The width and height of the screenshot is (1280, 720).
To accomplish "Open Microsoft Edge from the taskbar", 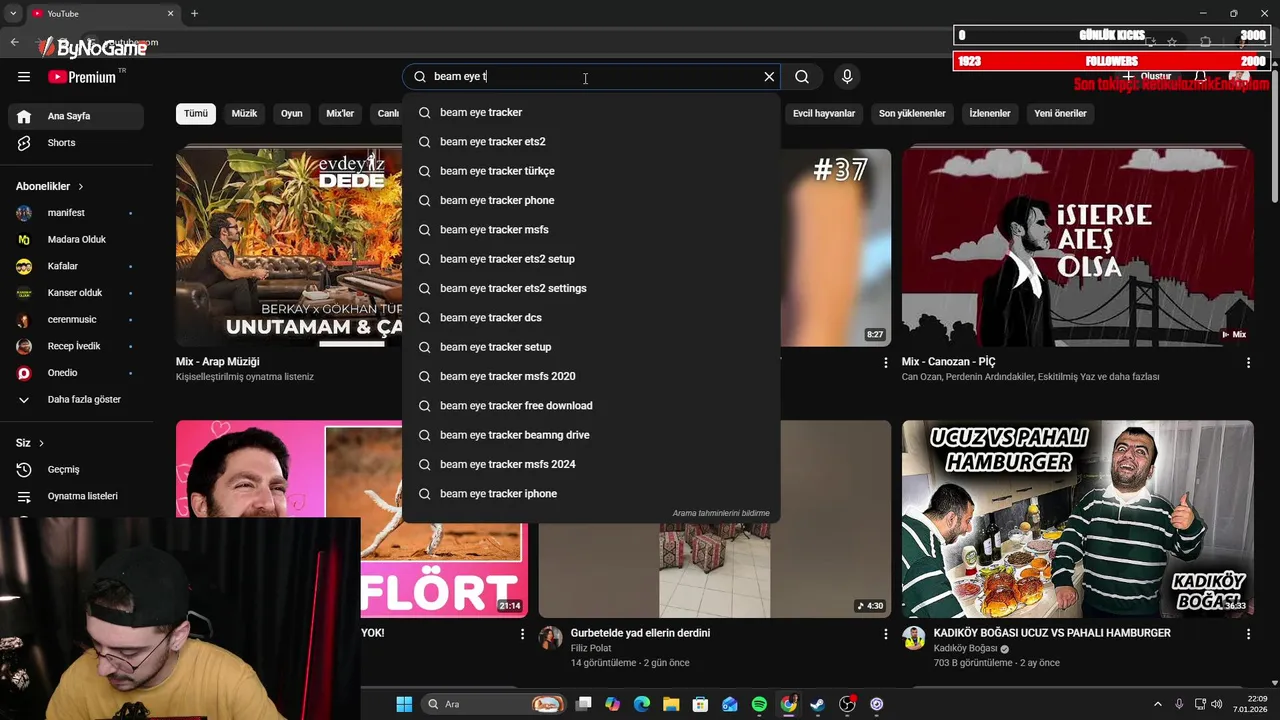I will [x=642, y=704].
